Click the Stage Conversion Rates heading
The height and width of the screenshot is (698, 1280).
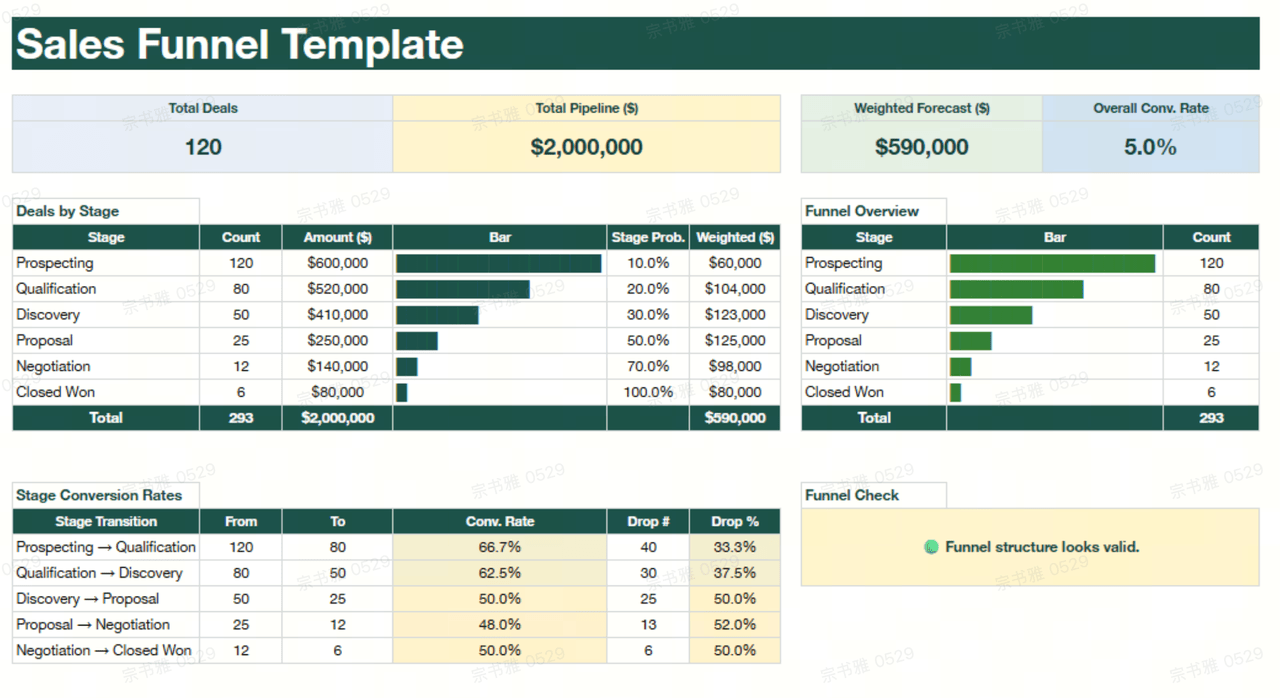click(99, 495)
